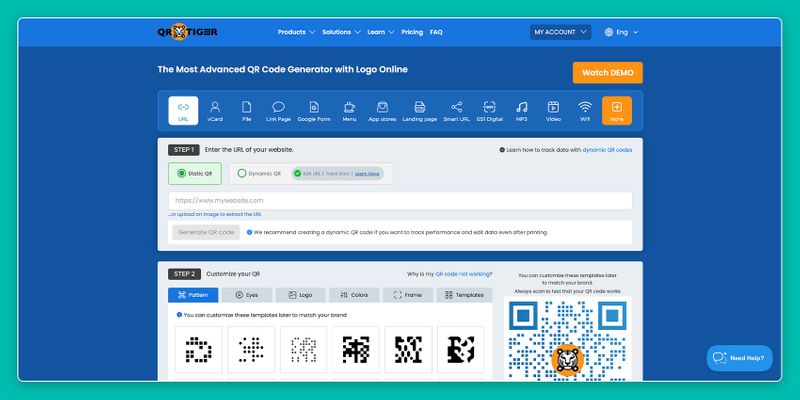
Task: Click the website URL input field
Action: [x=400, y=201]
